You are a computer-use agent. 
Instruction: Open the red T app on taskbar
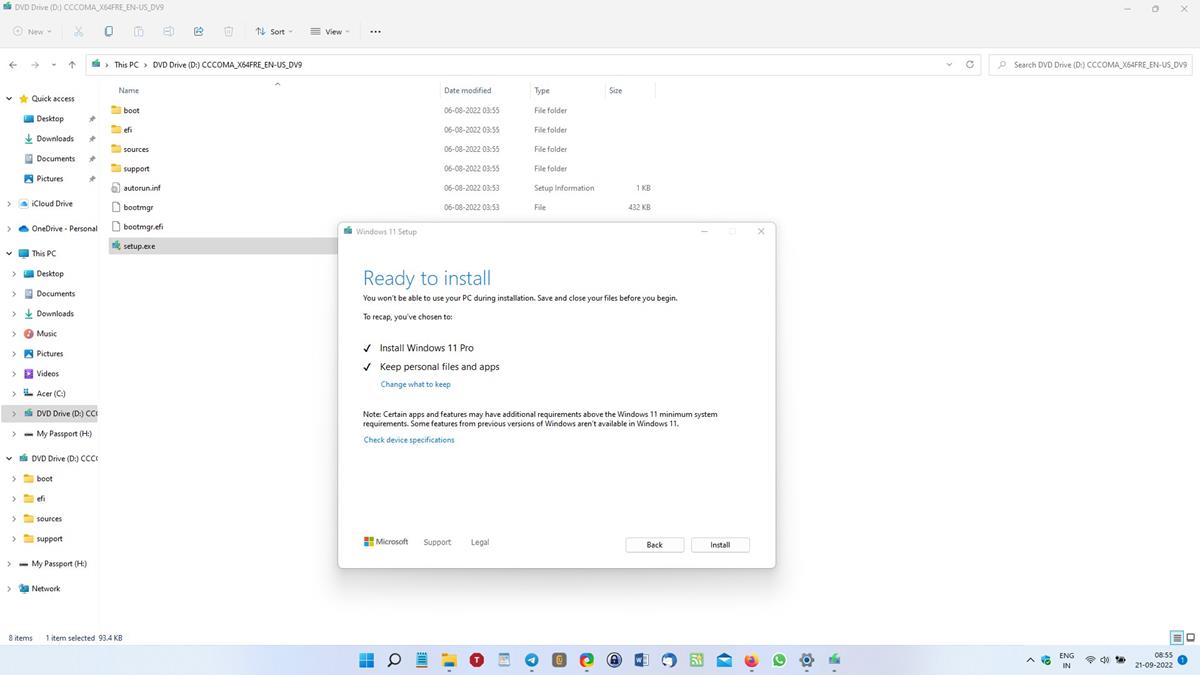(x=476, y=660)
